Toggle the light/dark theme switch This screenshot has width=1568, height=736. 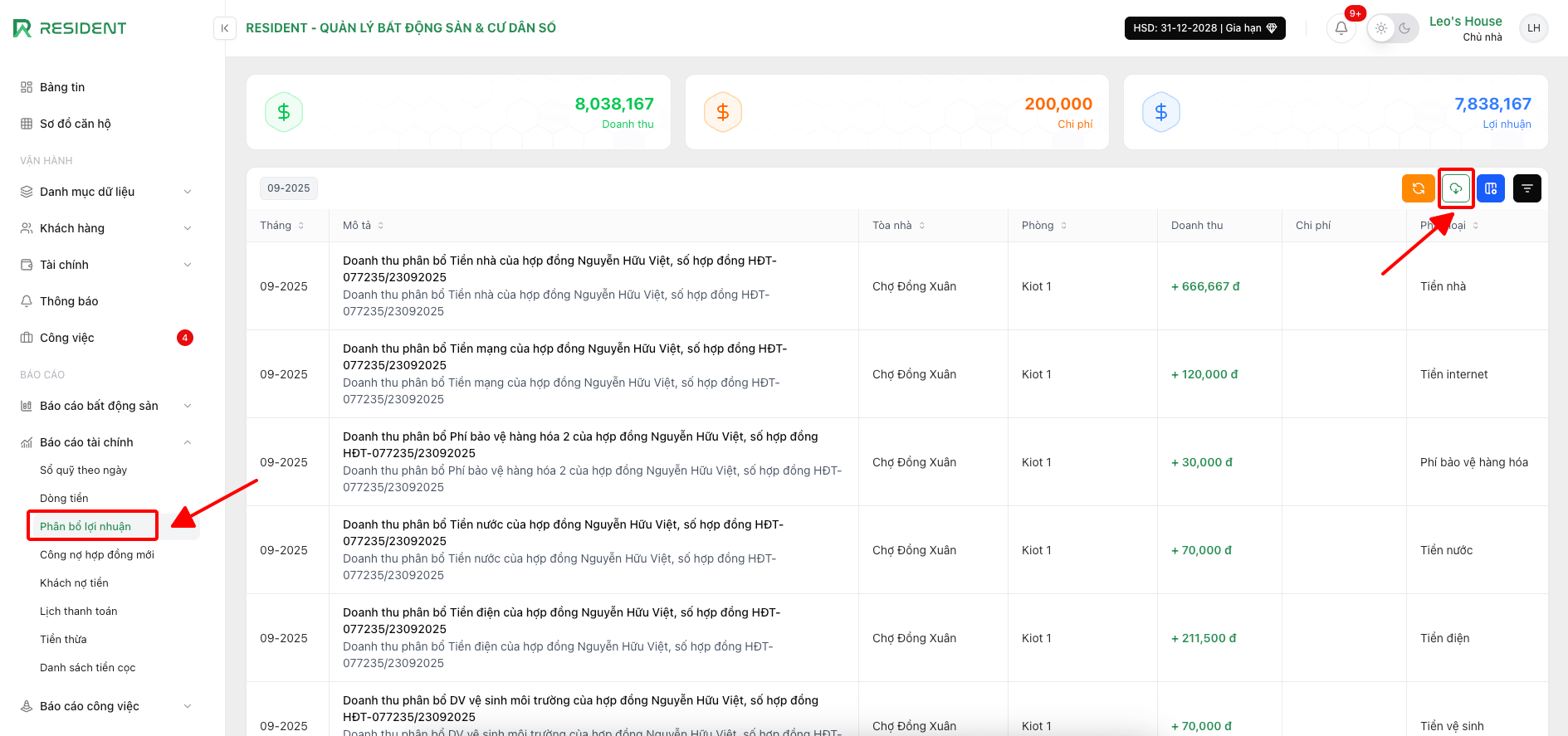click(x=1392, y=28)
